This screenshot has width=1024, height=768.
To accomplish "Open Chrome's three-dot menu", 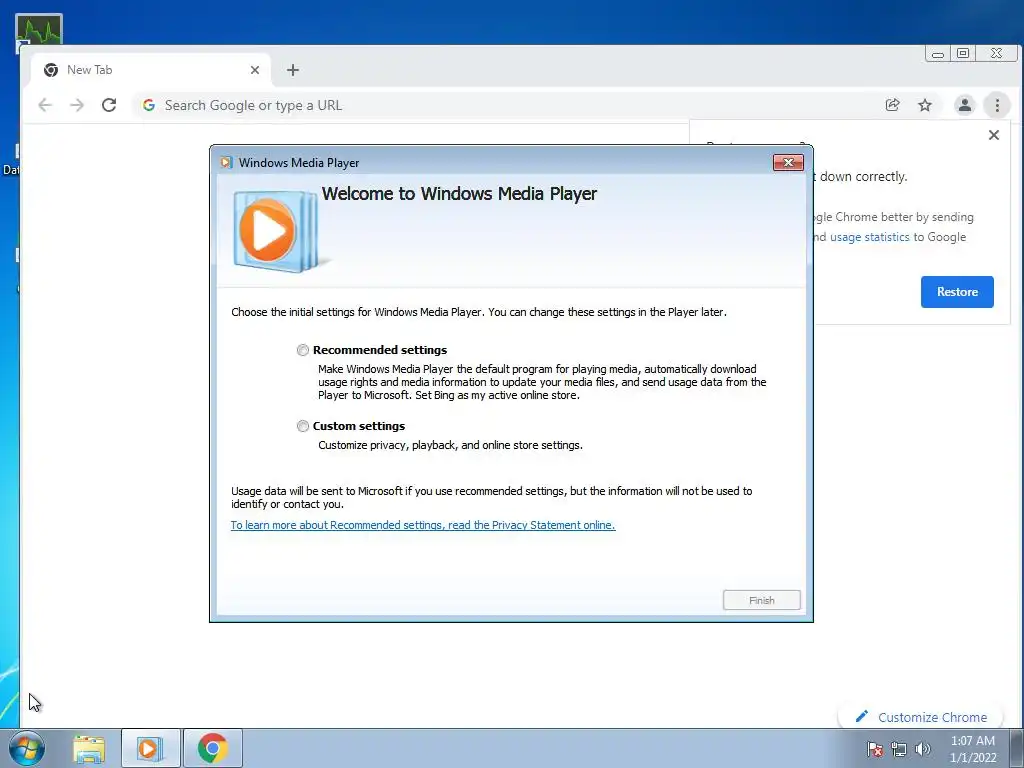I will (x=997, y=105).
